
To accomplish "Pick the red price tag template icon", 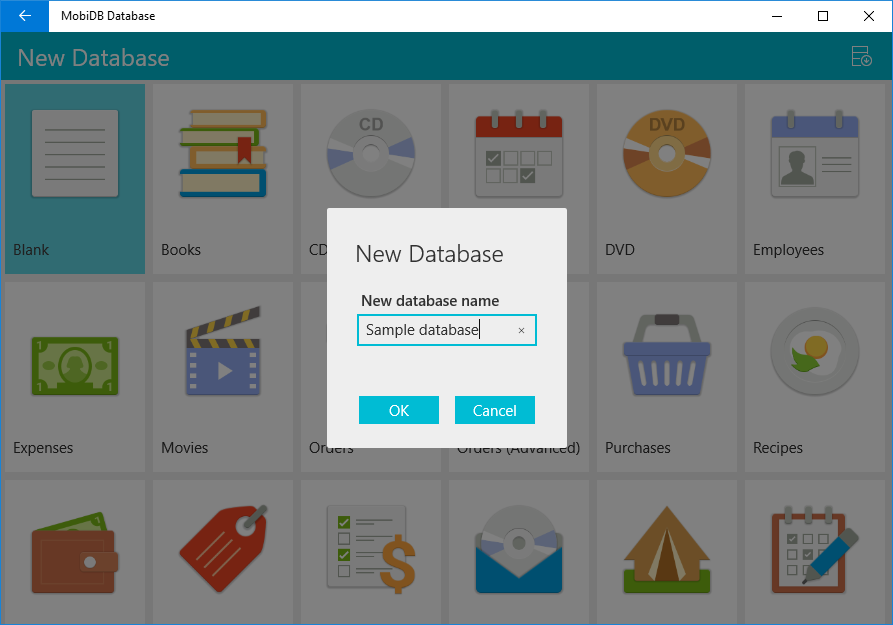I will click(223, 548).
